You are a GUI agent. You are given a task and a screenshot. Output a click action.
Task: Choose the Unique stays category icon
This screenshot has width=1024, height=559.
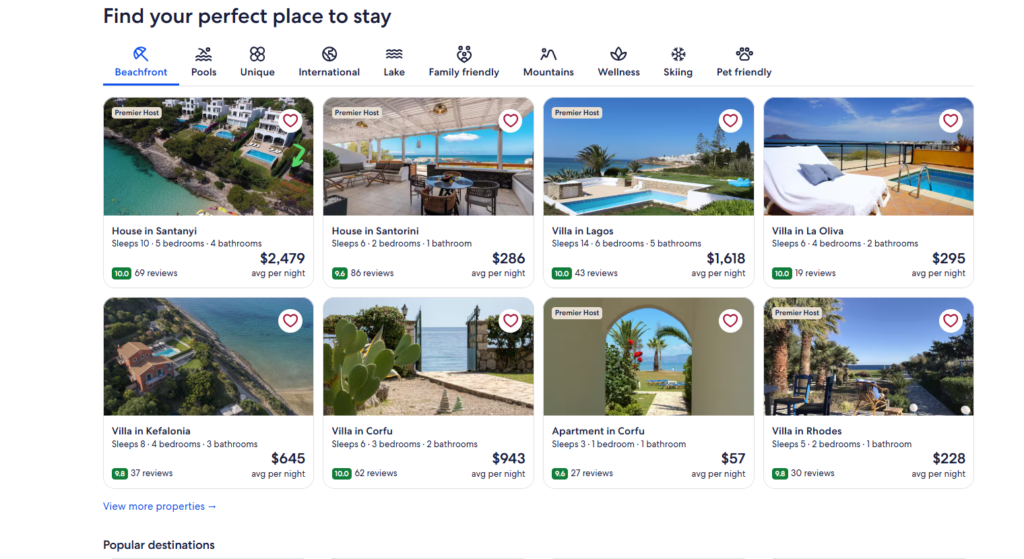point(257,55)
